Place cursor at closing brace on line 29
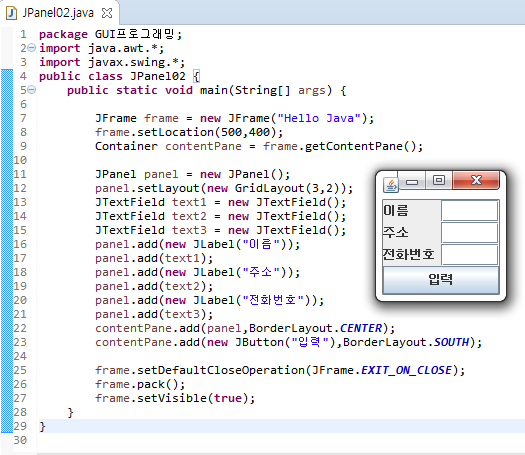This screenshot has height=455, width=525. [x=42, y=426]
